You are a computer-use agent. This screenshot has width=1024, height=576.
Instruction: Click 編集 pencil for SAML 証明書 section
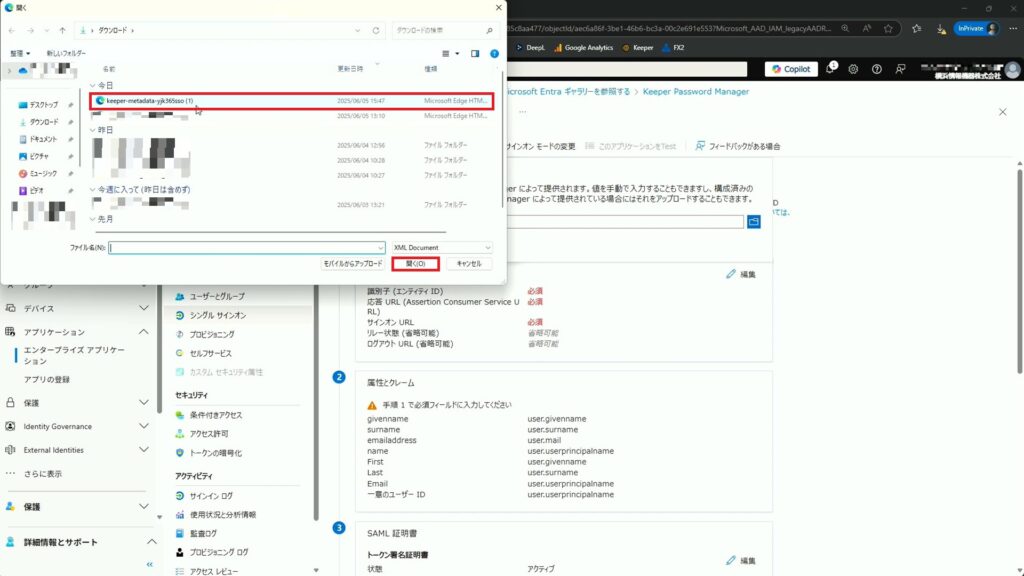[x=741, y=560]
